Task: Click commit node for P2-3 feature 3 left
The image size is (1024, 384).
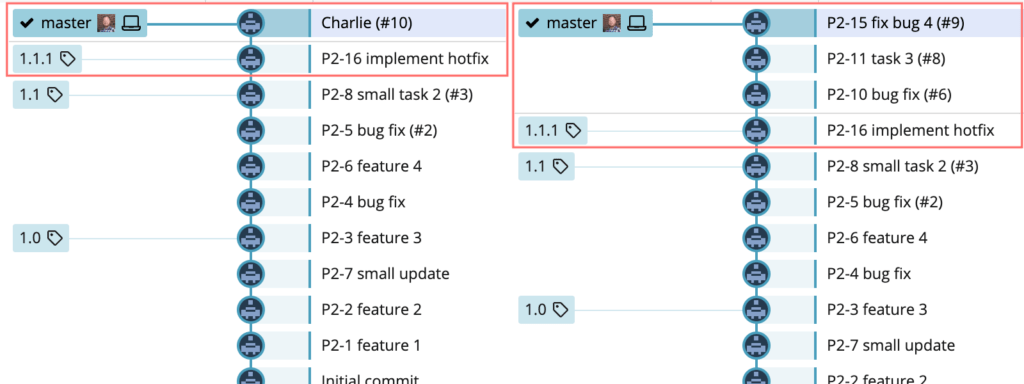Action: click(x=251, y=238)
